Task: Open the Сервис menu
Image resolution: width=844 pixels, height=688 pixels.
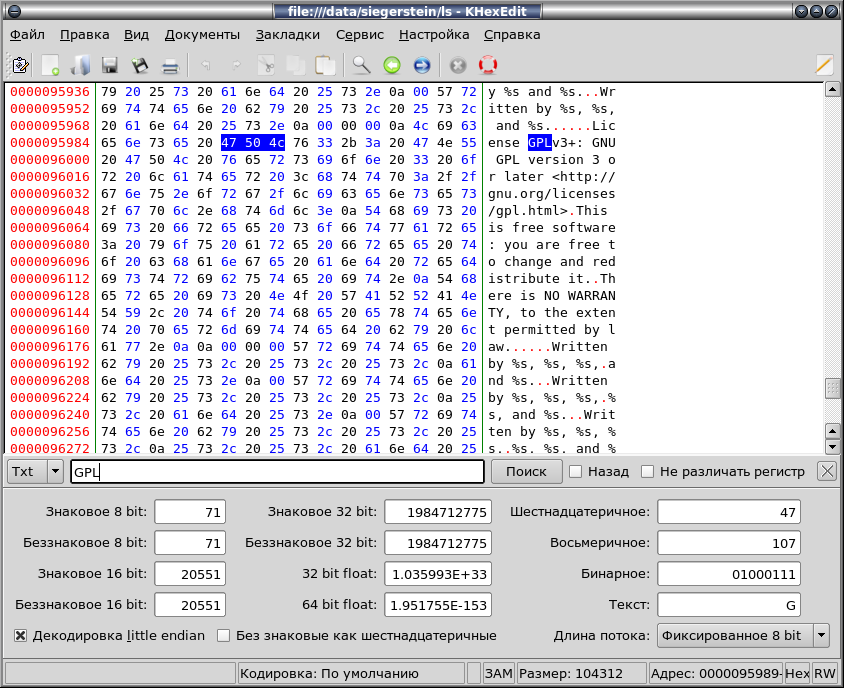Action: coord(360,34)
